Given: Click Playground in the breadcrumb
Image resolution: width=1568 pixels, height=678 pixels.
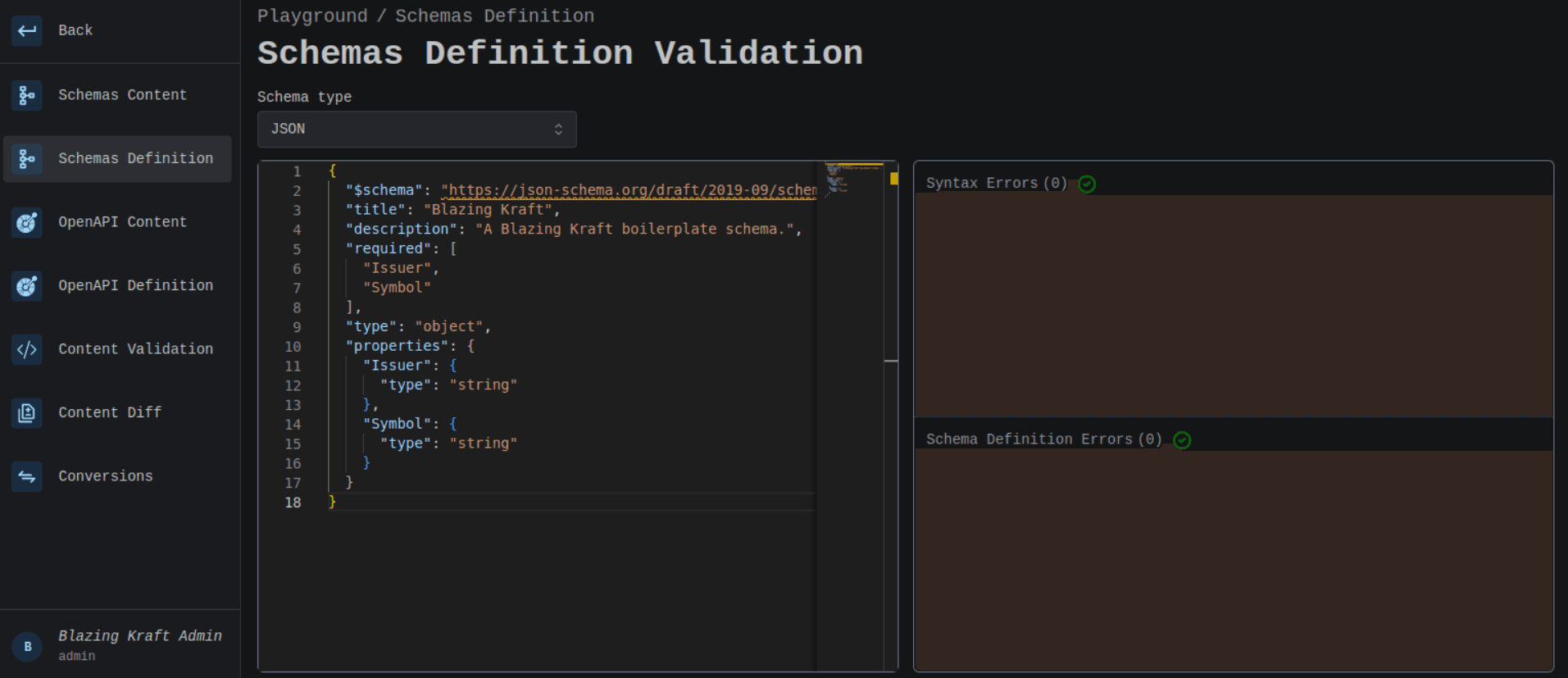Looking at the screenshot, I should [x=312, y=16].
